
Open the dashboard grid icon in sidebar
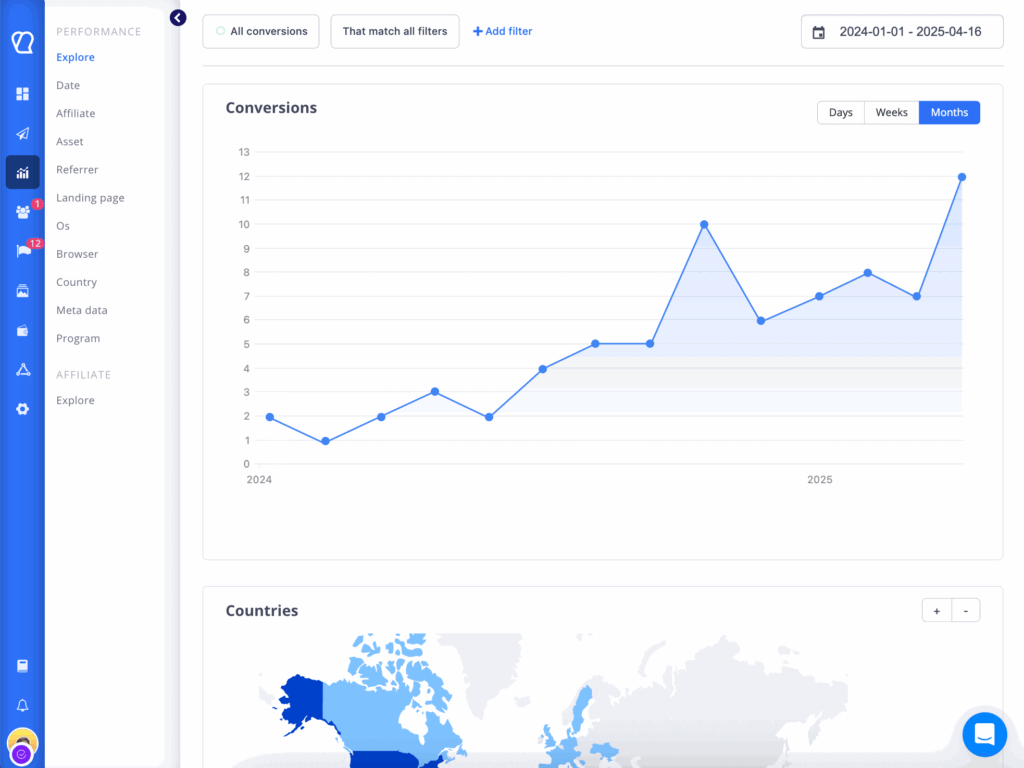(22, 94)
